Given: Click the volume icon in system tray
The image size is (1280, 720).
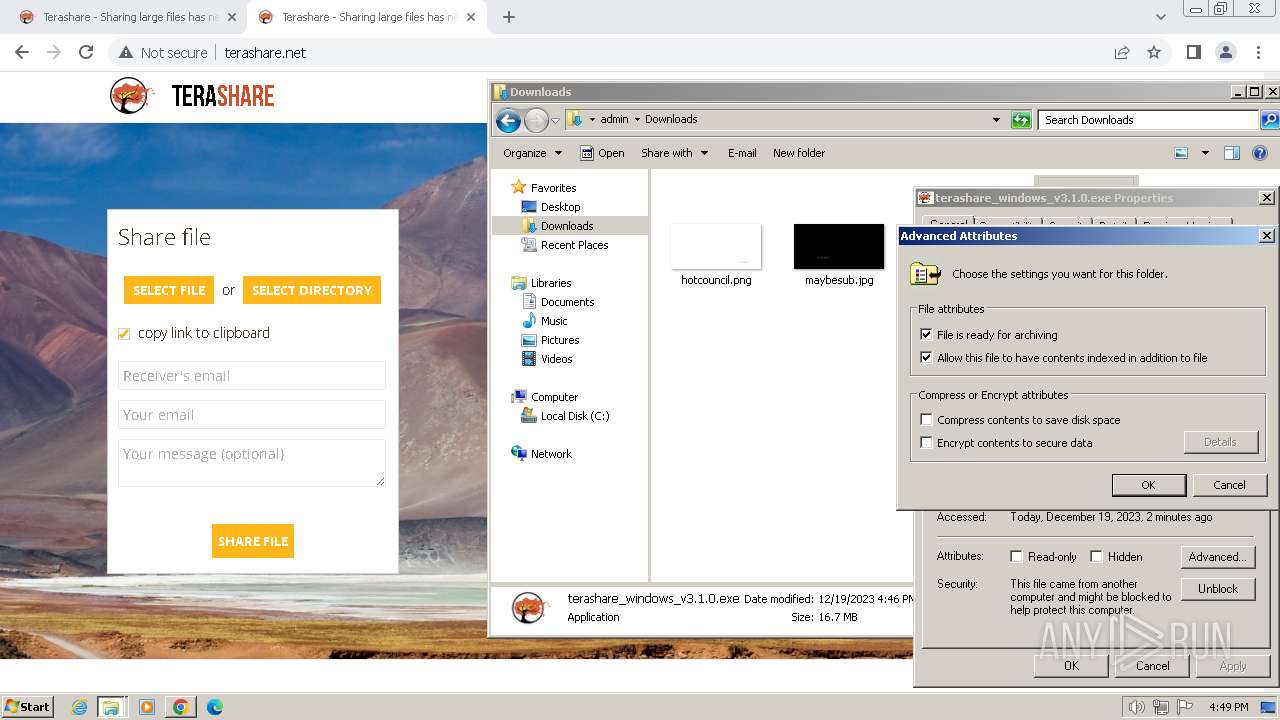Looking at the screenshot, I should (x=1136, y=707).
